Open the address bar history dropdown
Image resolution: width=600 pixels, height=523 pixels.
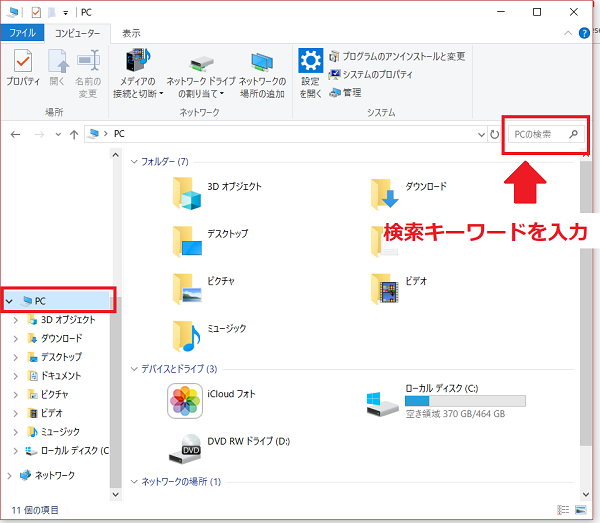coord(481,134)
